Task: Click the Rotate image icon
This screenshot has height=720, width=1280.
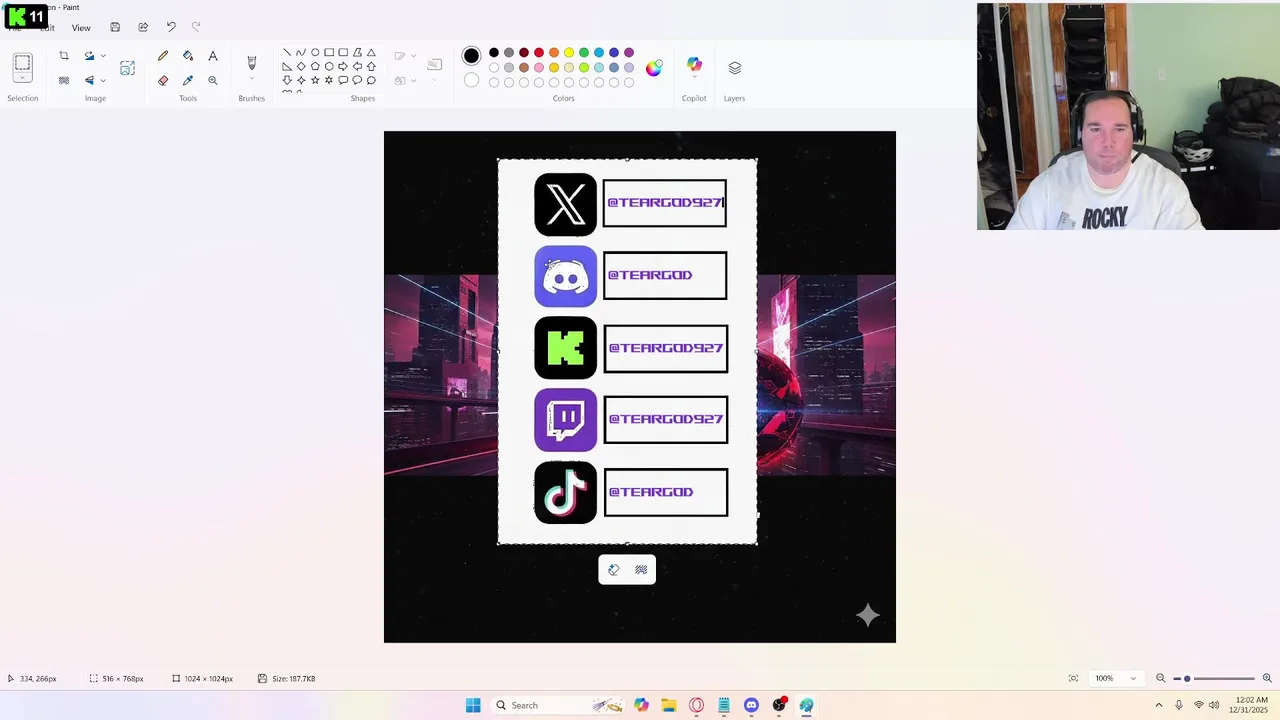Action: click(x=89, y=56)
